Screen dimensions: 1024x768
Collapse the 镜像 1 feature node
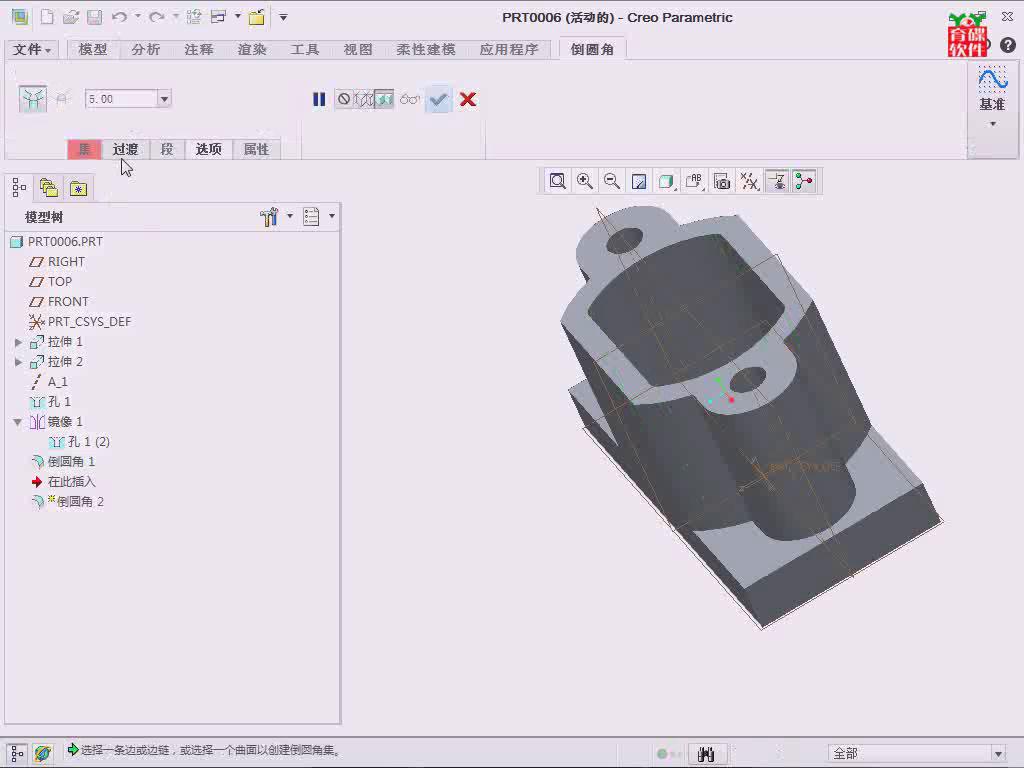point(18,422)
